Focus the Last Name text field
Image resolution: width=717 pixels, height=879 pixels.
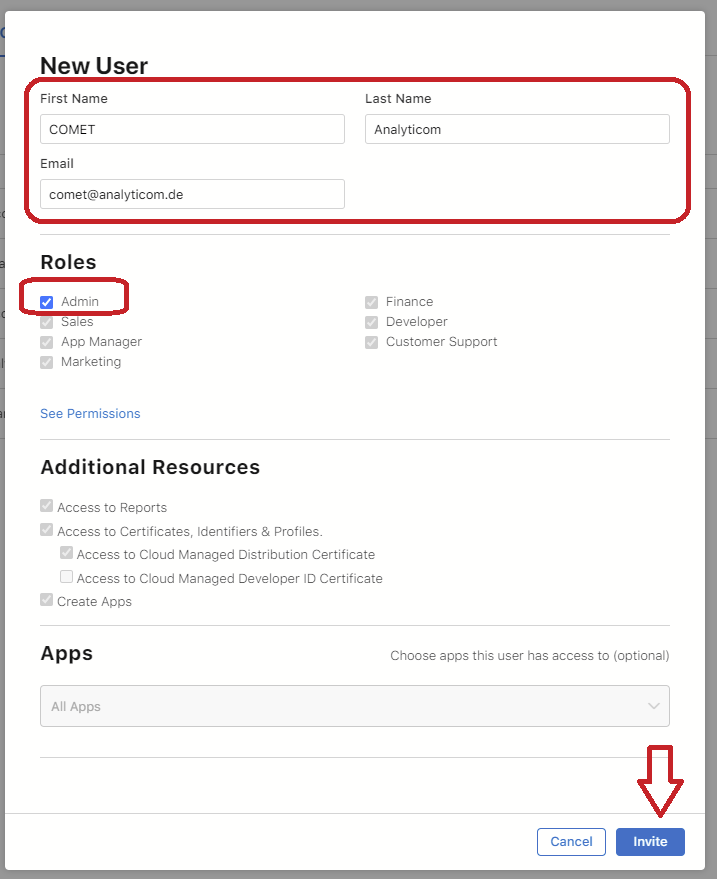(x=517, y=129)
